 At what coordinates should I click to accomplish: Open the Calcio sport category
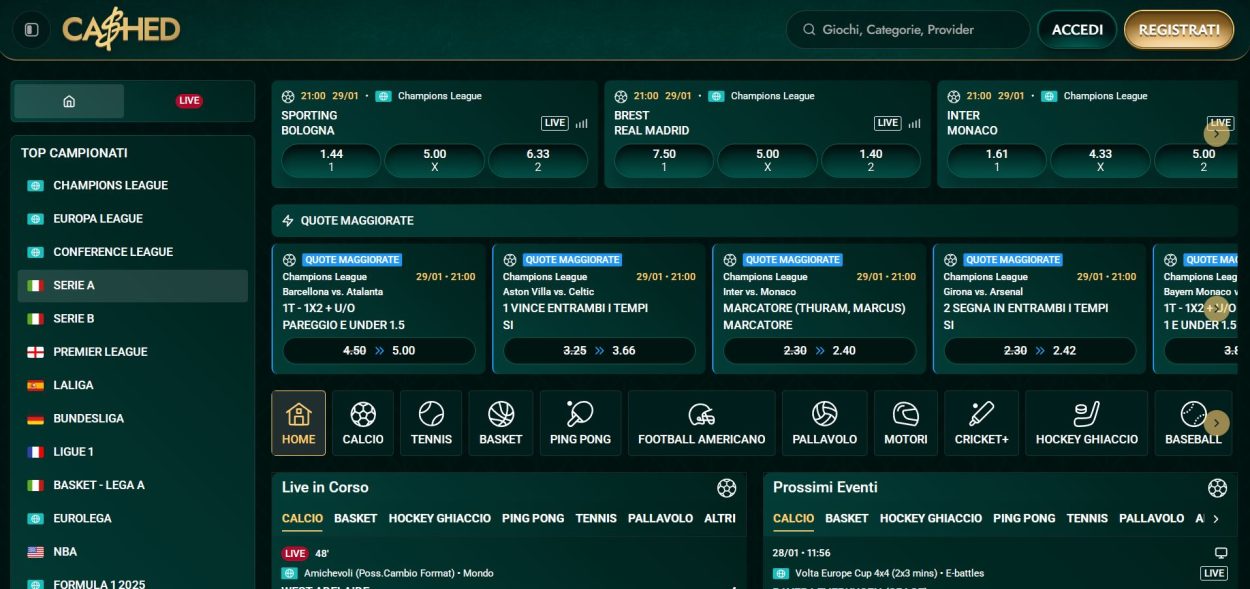[x=363, y=423]
